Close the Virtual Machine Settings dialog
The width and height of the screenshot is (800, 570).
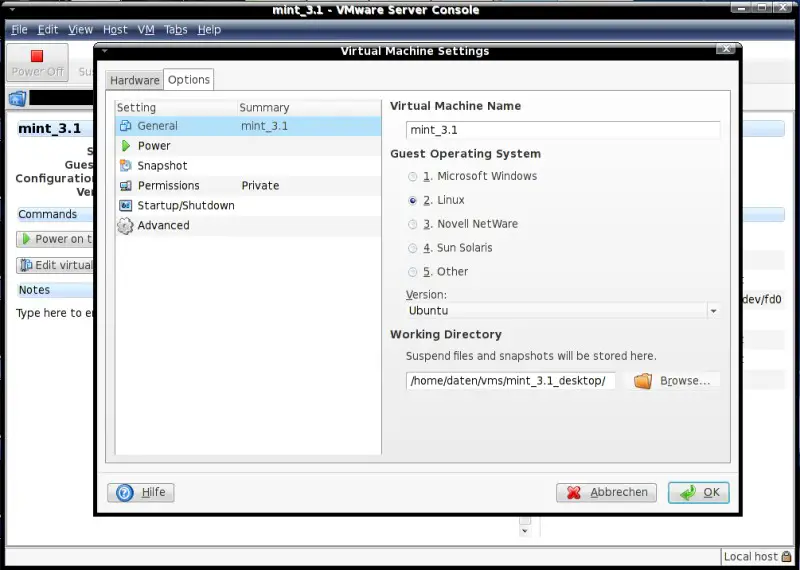click(x=725, y=49)
